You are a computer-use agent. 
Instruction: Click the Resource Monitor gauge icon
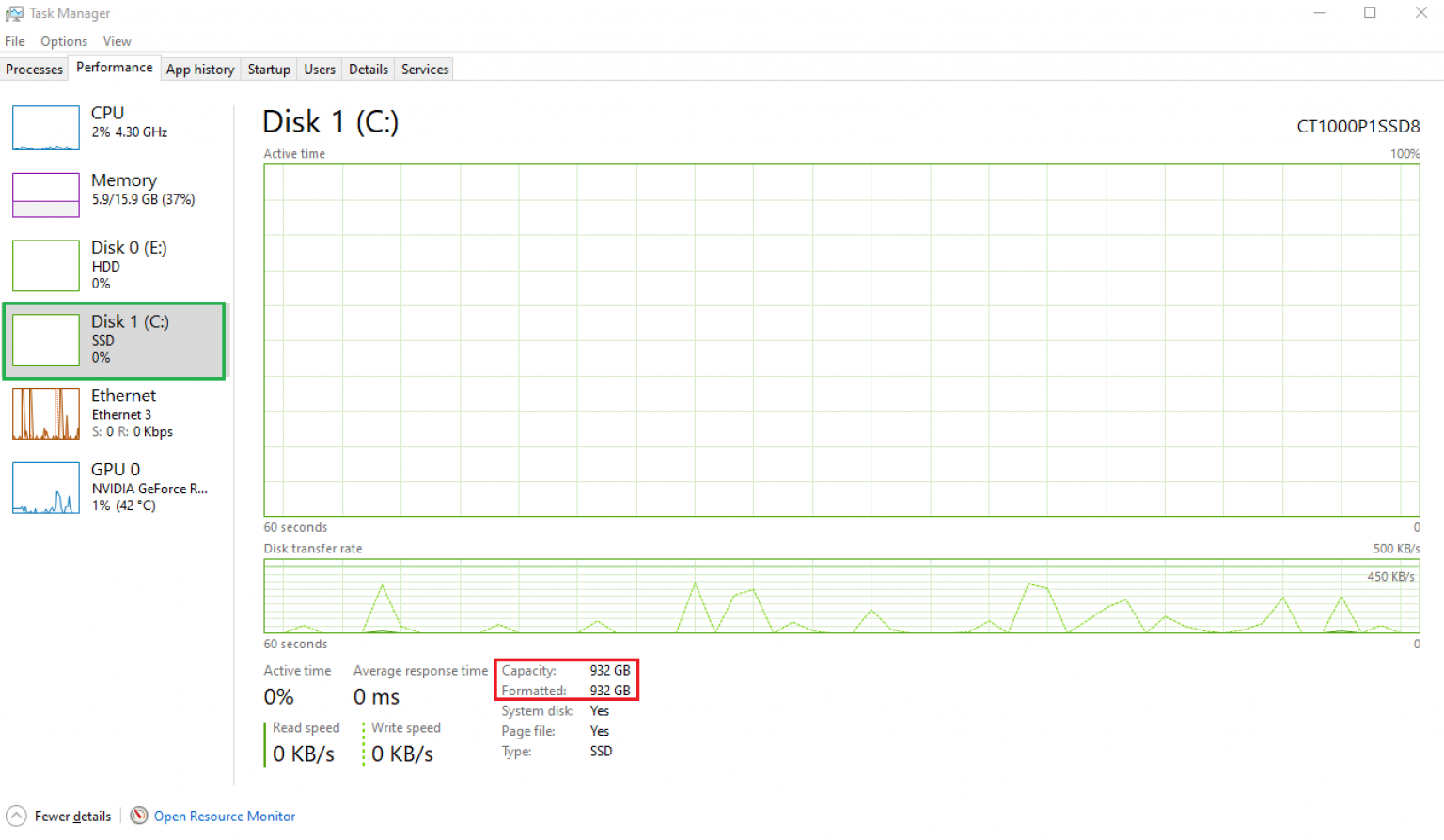pyautogui.click(x=139, y=816)
